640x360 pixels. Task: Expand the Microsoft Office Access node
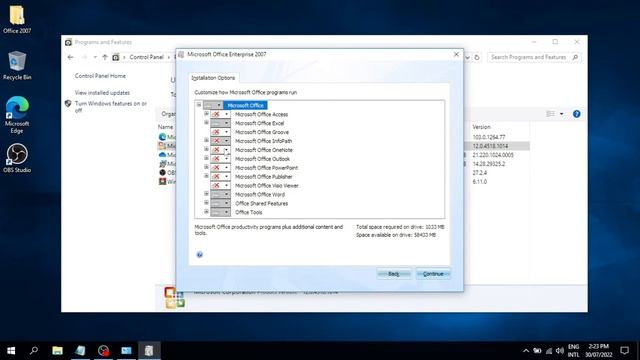tap(206, 114)
